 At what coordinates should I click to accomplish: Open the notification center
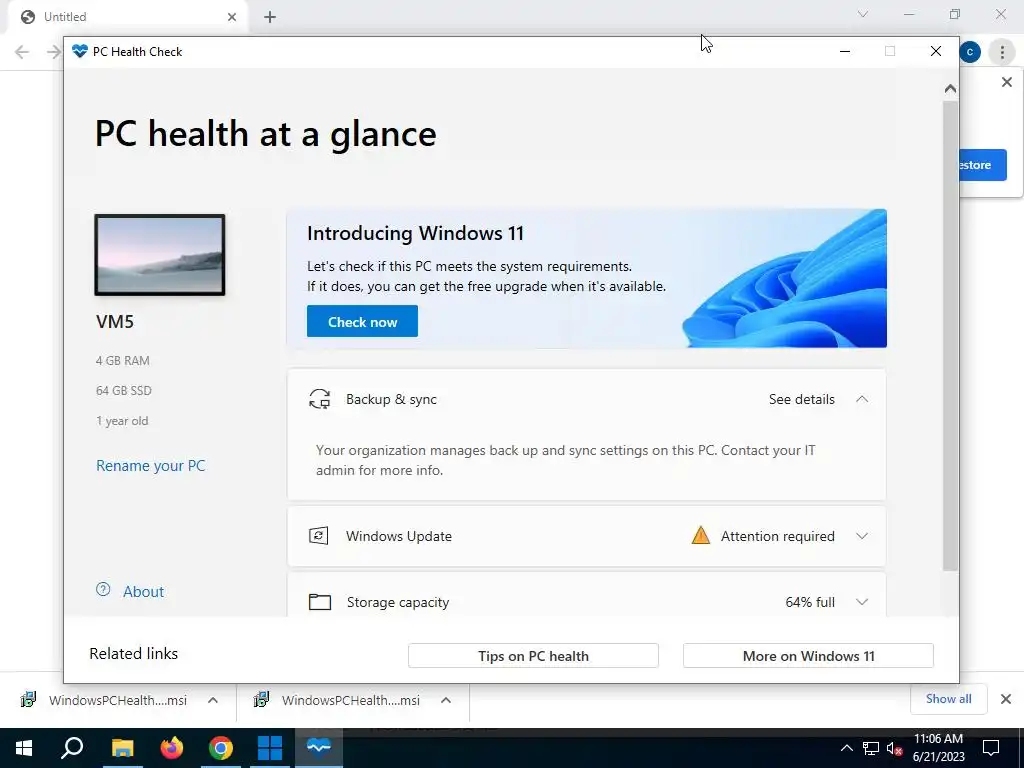(x=991, y=748)
